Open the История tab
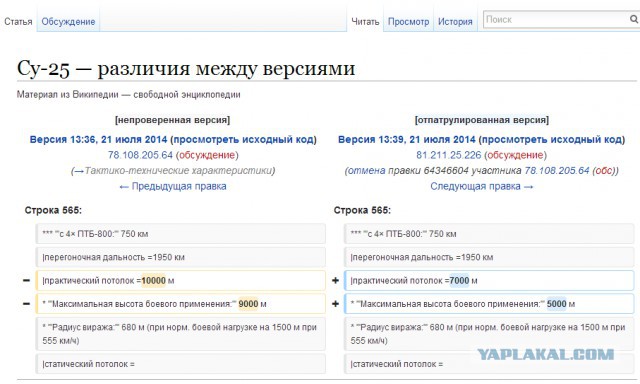The width and height of the screenshot is (640, 384). click(455, 22)
